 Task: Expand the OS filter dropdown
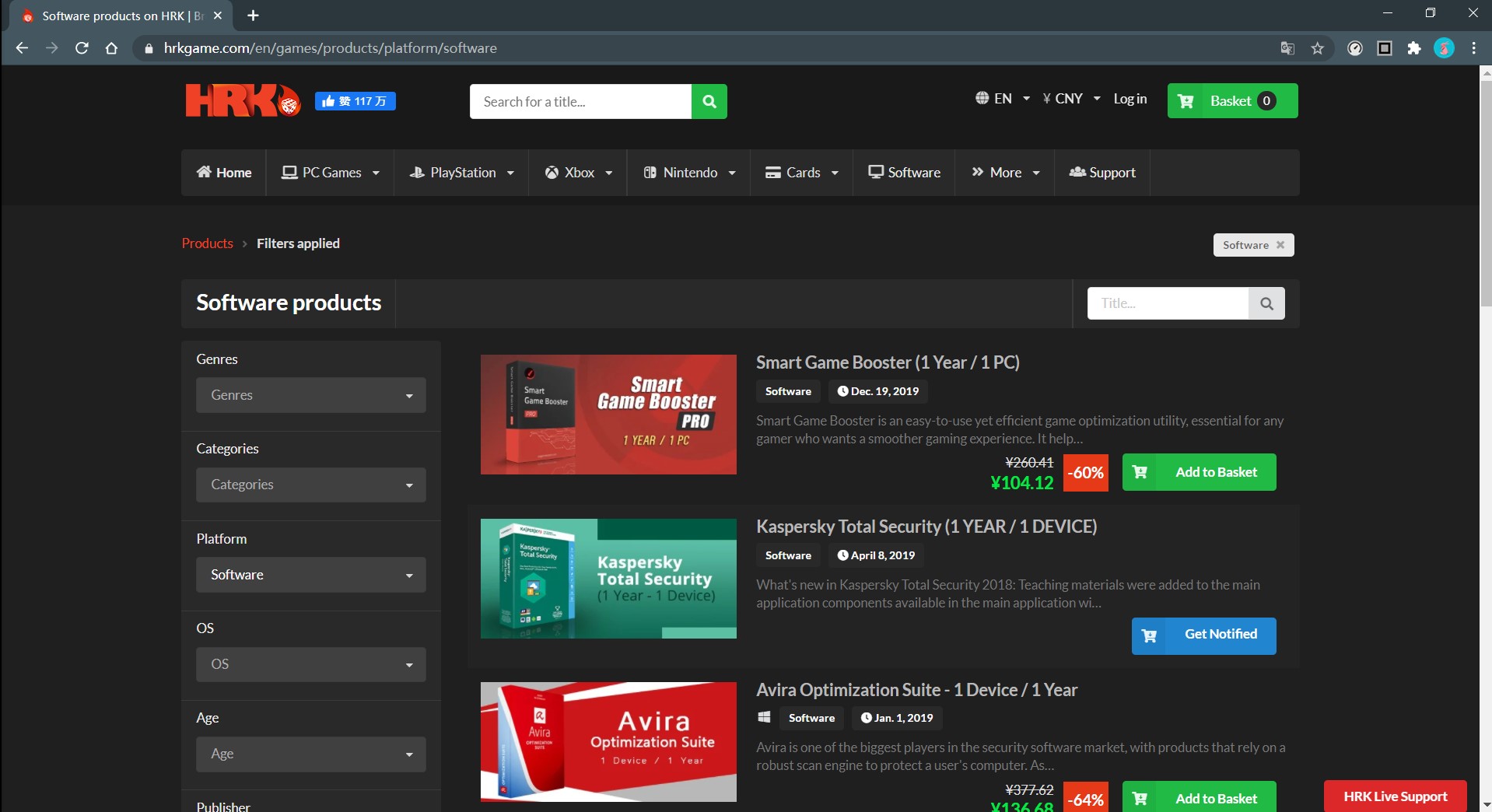click(311, 664)
